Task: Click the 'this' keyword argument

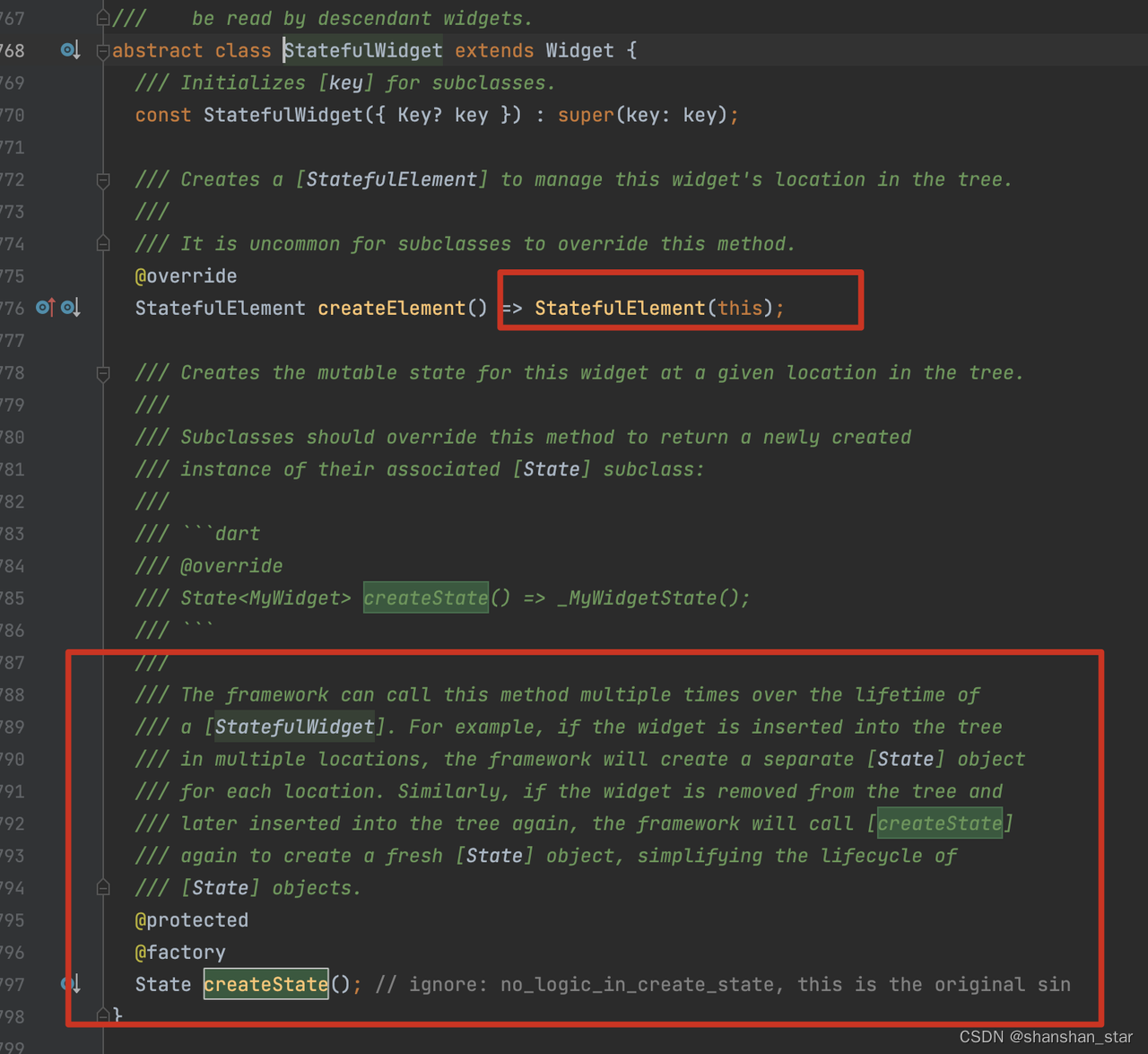Action: tap(740, 308)
